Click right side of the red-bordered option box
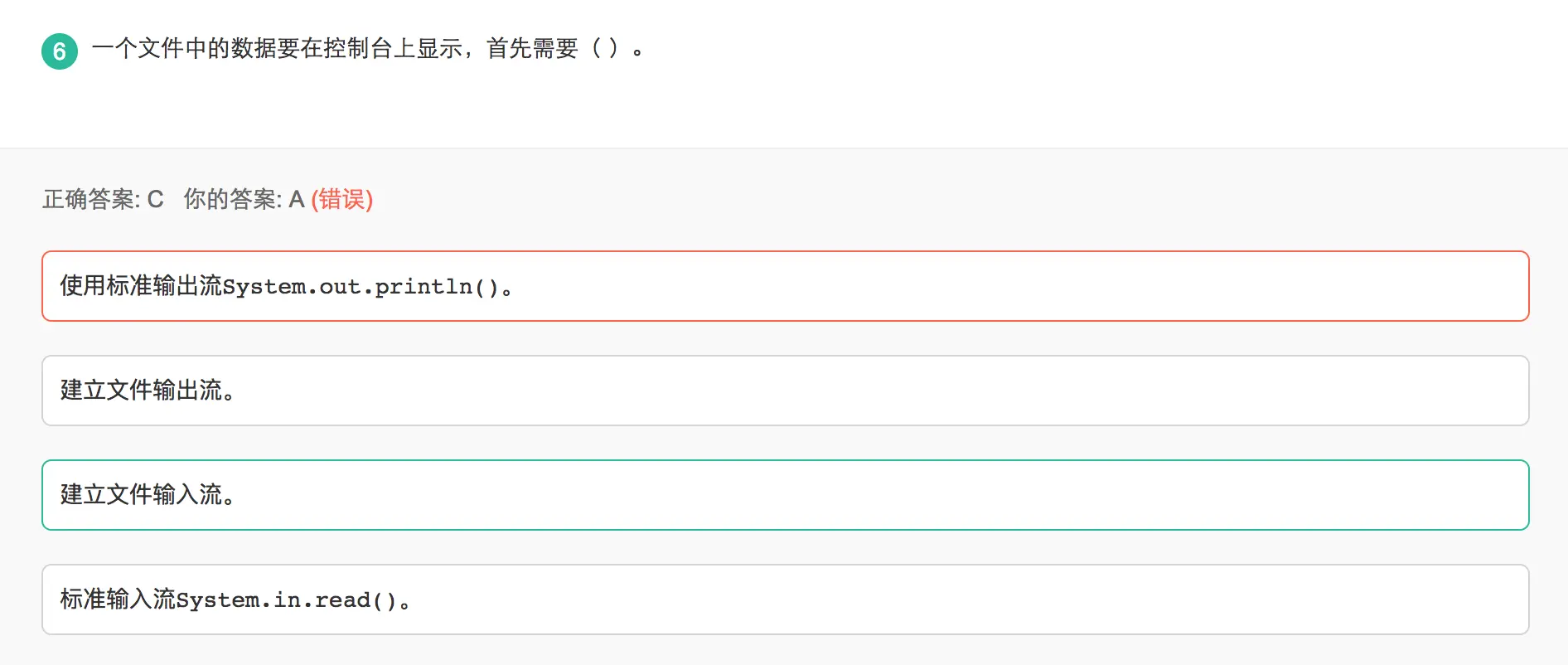This screenshot has height=665, width=1568. point(1409,286)
